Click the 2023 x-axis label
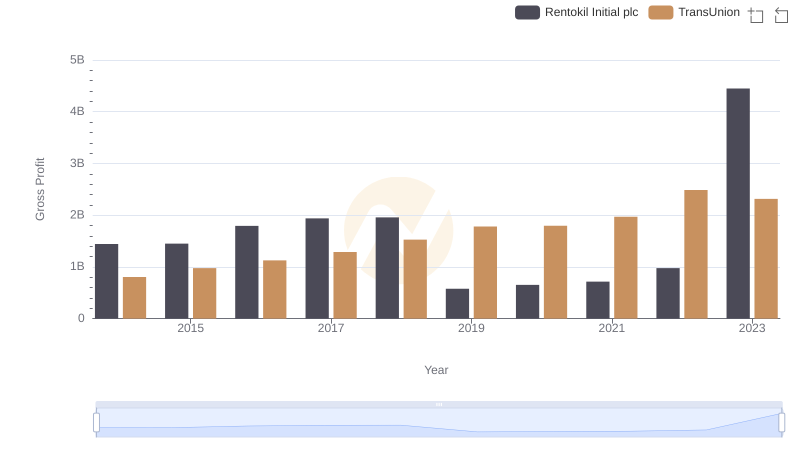This screenshot has width=800, height=461. click(752, 328)
